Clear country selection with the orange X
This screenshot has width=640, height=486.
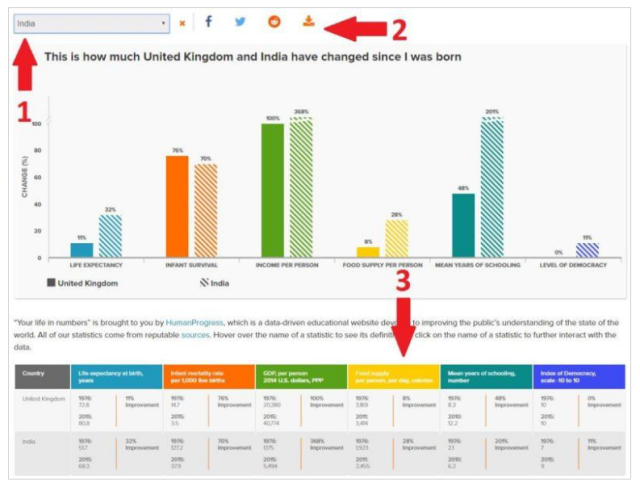(182, 23)
